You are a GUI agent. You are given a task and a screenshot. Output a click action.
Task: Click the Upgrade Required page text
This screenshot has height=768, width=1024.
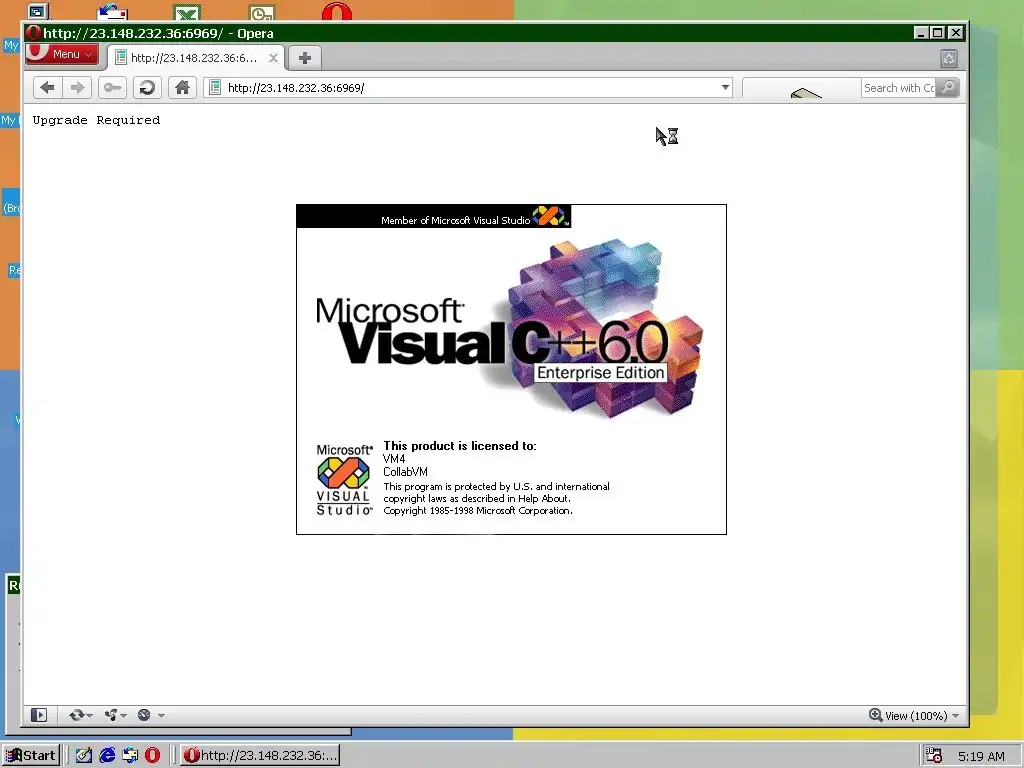(x=96, y=120)
